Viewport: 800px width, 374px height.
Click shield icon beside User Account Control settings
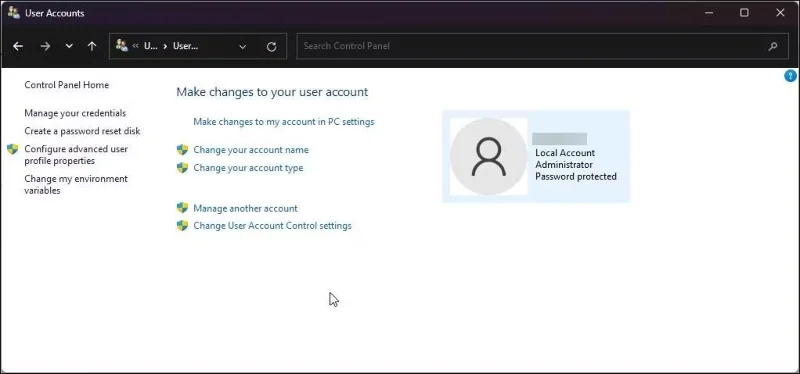[x=182, y=226]
